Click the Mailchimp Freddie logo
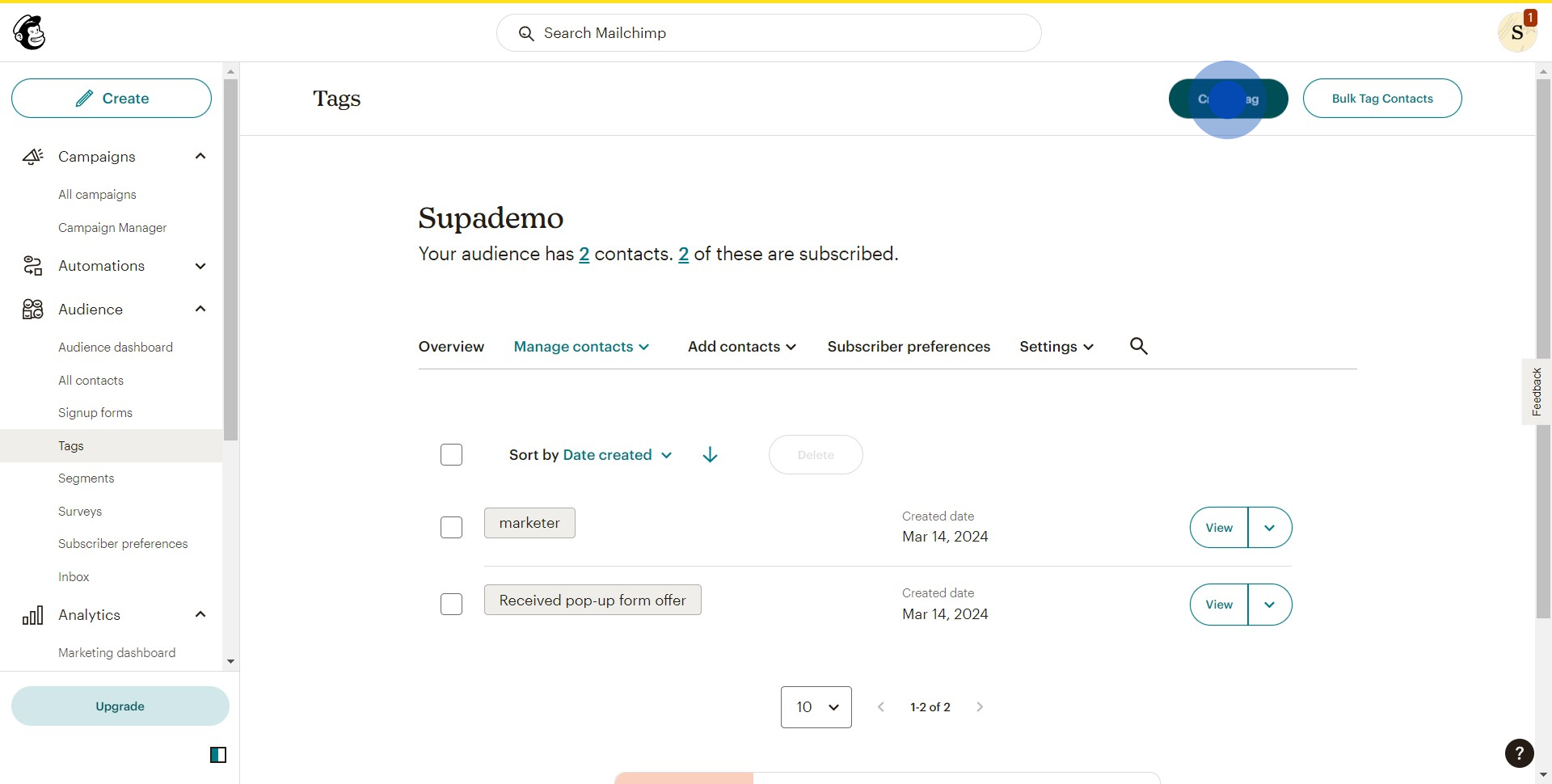Screen dimensions: 1552x784 tap(30, 32)
